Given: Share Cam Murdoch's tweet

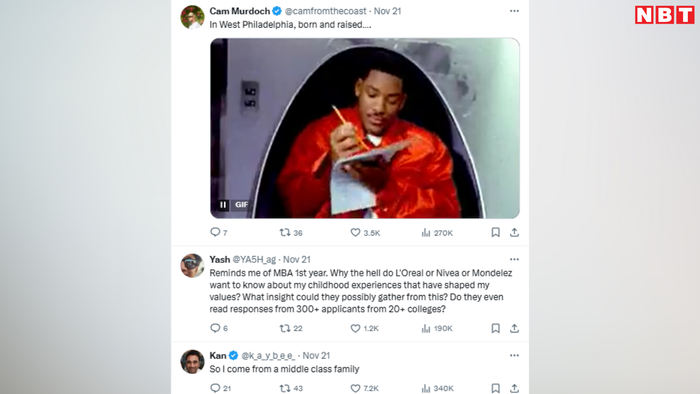Looking at the screenshot, I should [x=514, y=232].
